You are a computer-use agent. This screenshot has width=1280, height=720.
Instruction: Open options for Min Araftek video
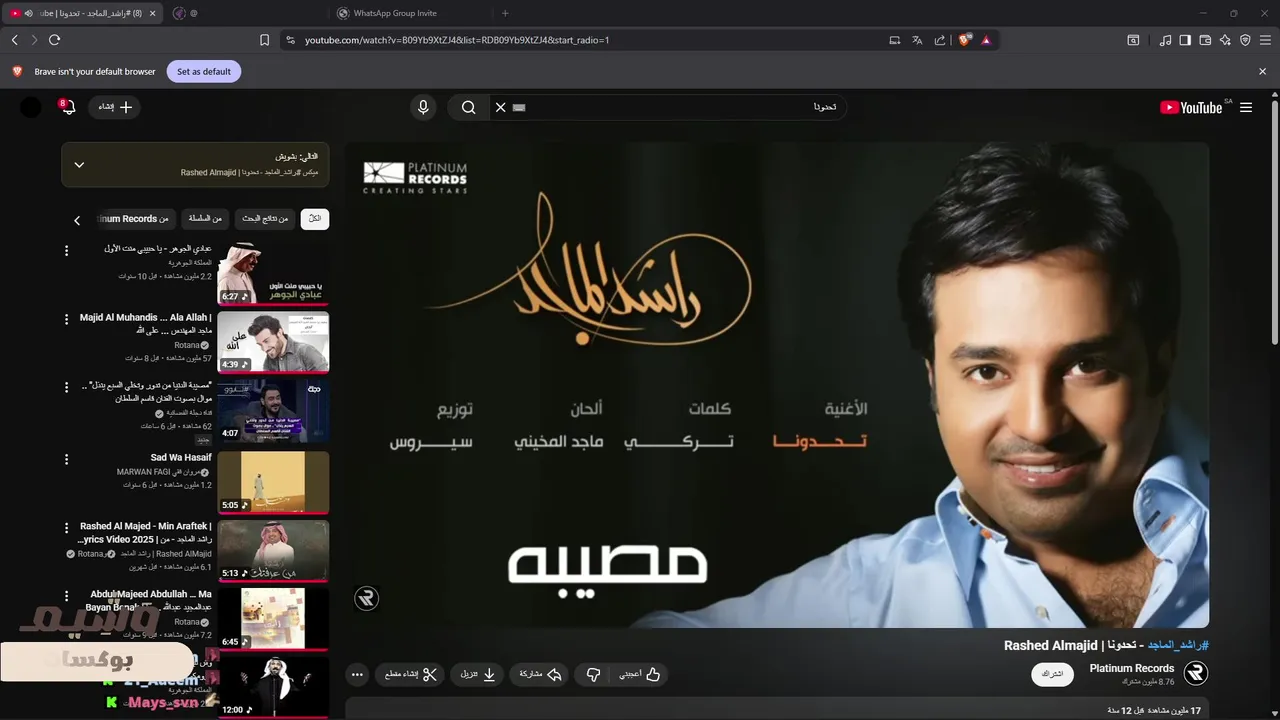[67, 528]
